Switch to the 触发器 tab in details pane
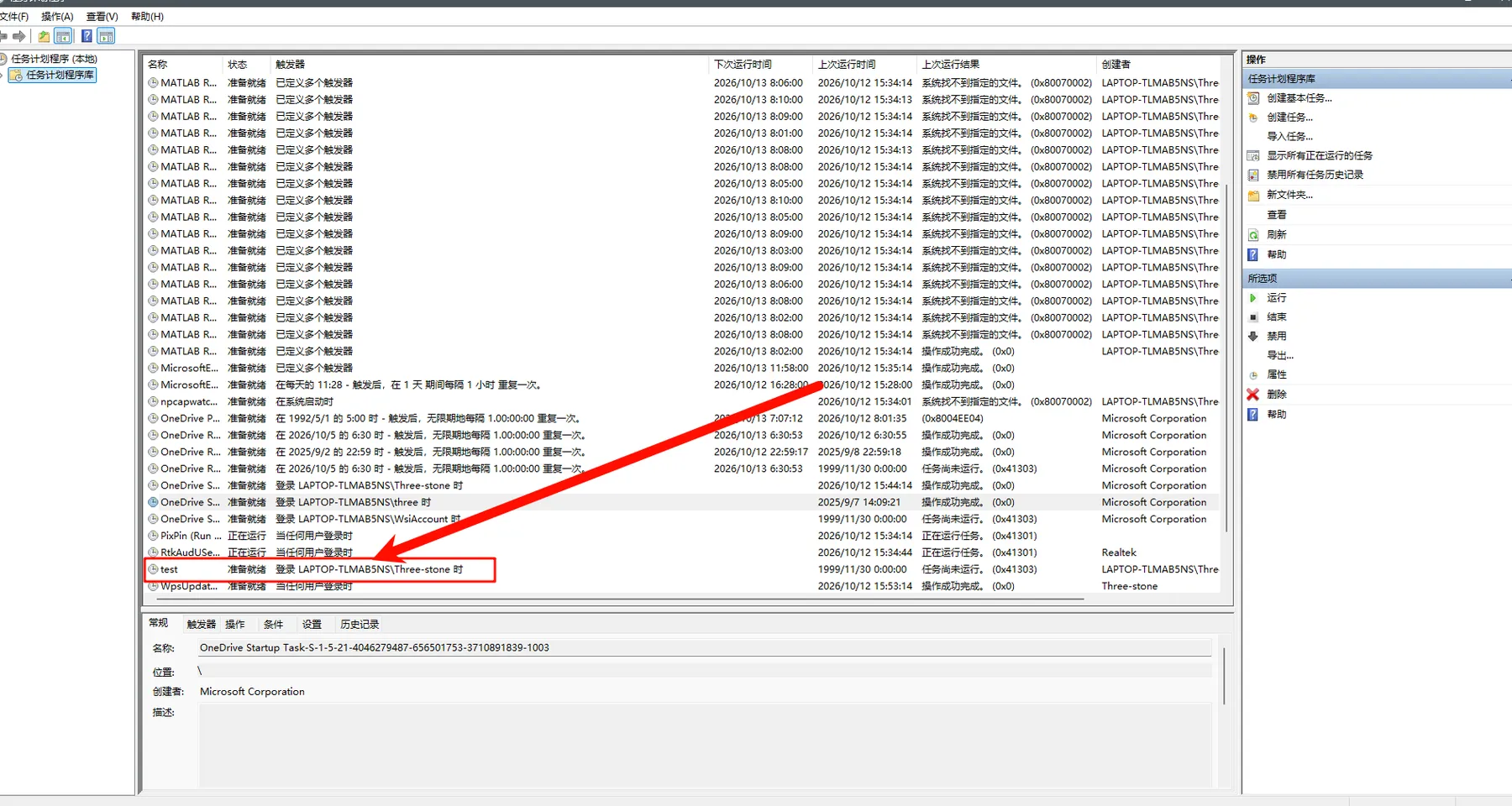The image size is (1512, 806). [x=202, y=624]
